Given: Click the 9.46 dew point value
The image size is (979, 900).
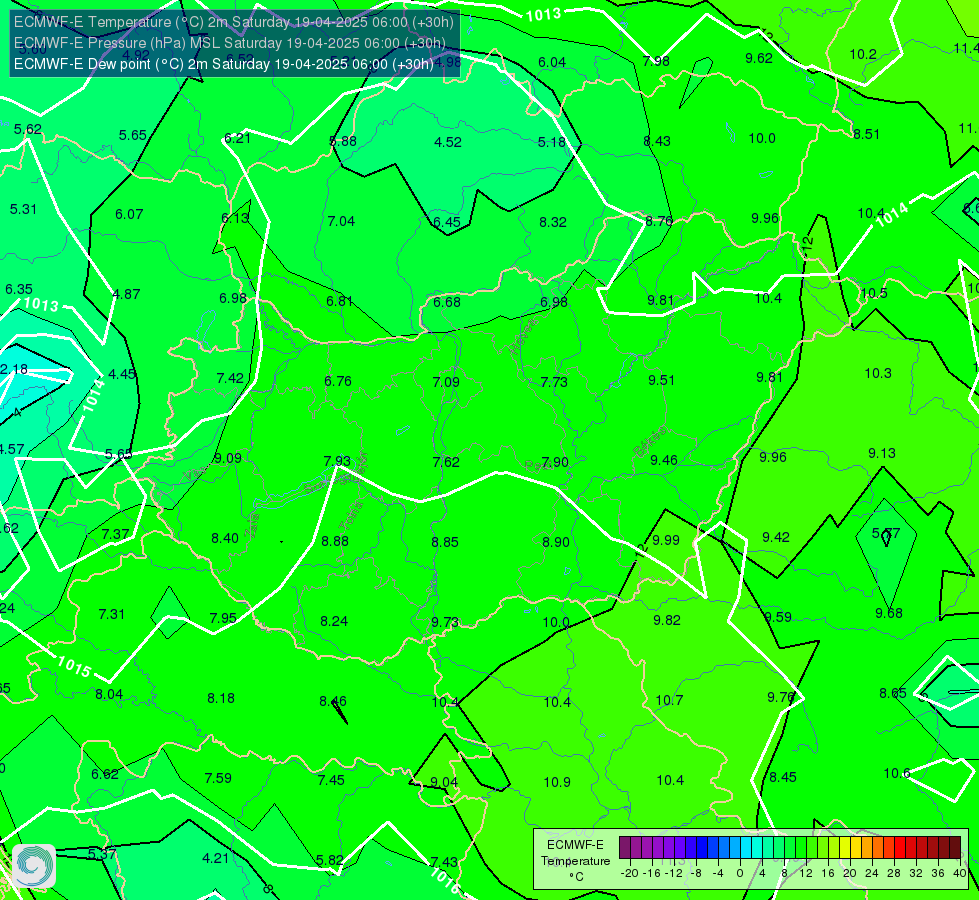Looking at the screenshot, I should pos(664,460).
